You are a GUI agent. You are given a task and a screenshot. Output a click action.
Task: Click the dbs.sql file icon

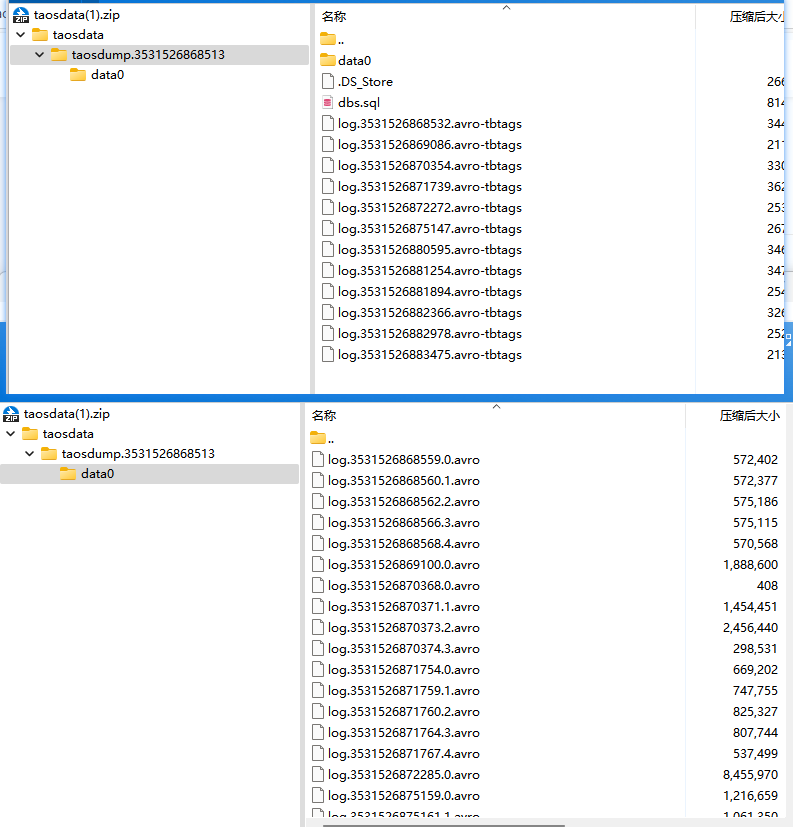[x=327, y=103]
